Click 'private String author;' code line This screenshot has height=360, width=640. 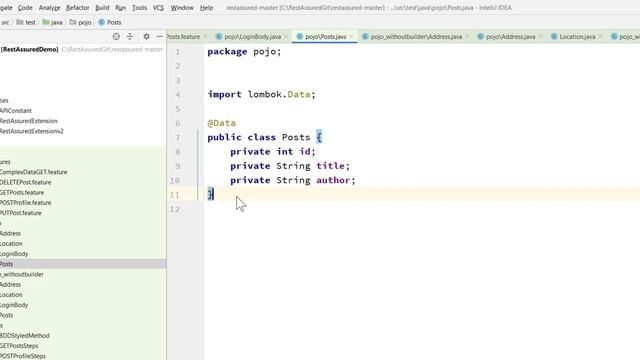[293, 180]
